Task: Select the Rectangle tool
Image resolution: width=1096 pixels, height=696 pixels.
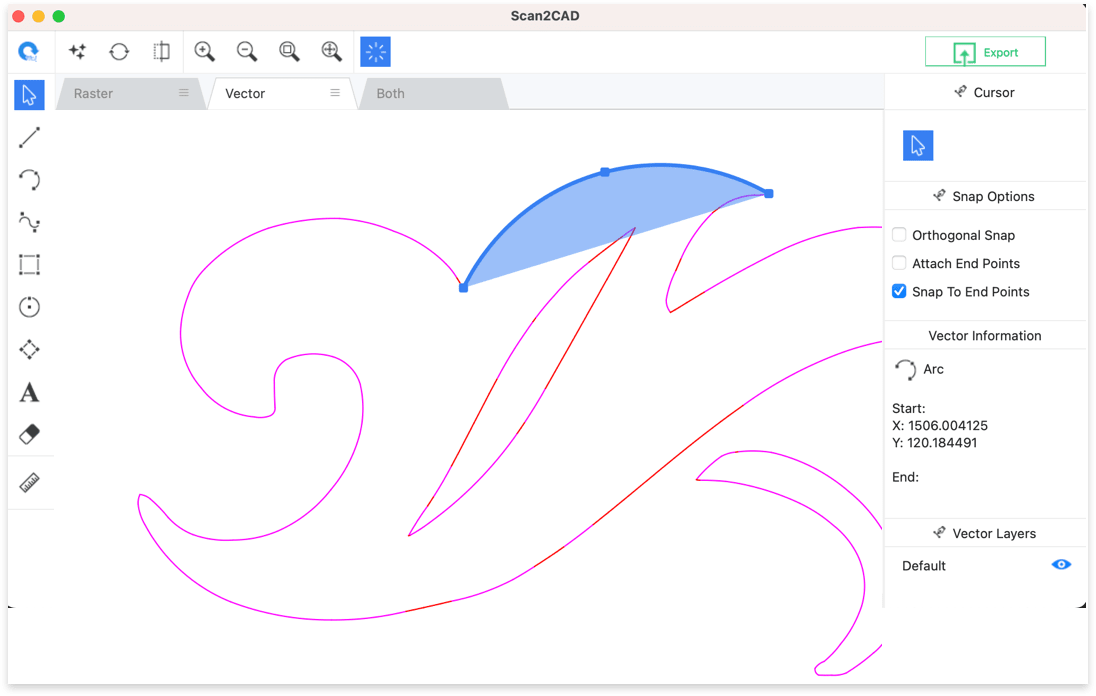Action: coord(29,265)
